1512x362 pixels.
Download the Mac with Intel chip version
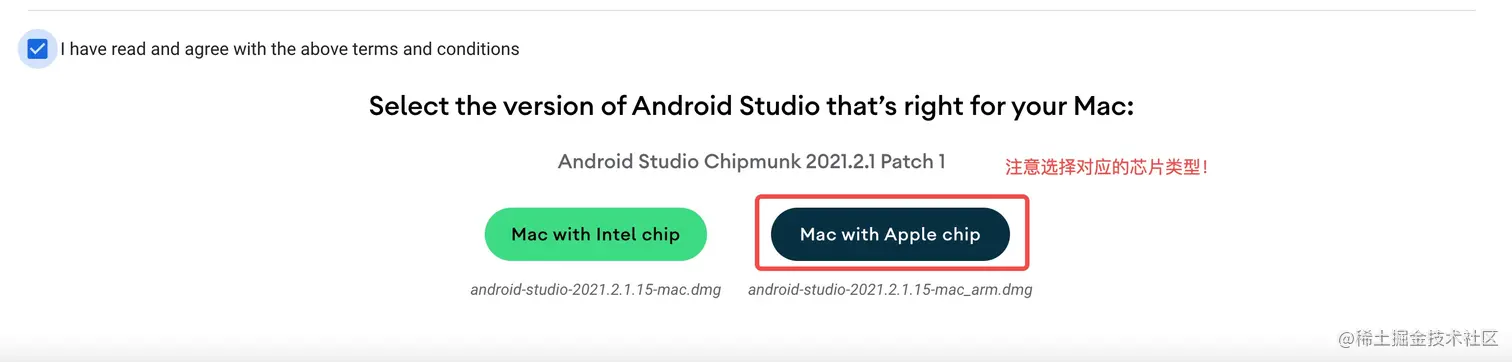(595, 235)
